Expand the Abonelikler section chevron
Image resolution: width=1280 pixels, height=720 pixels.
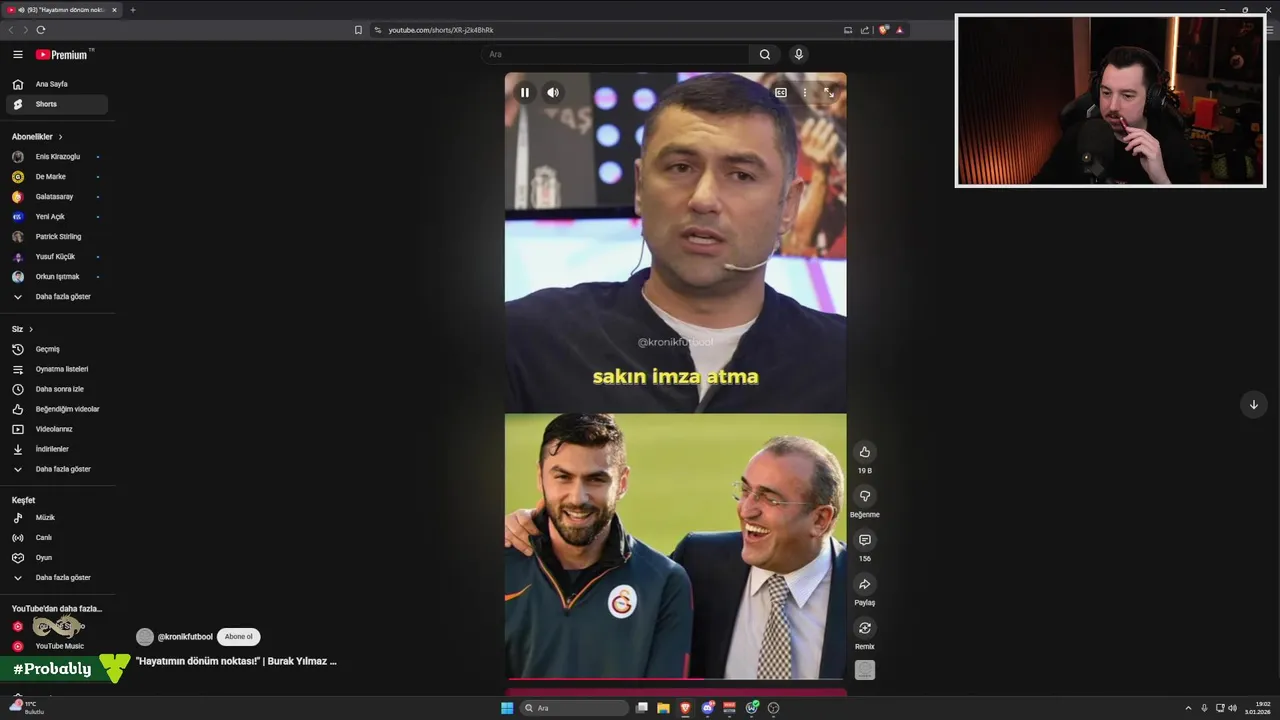click(60, 137)
